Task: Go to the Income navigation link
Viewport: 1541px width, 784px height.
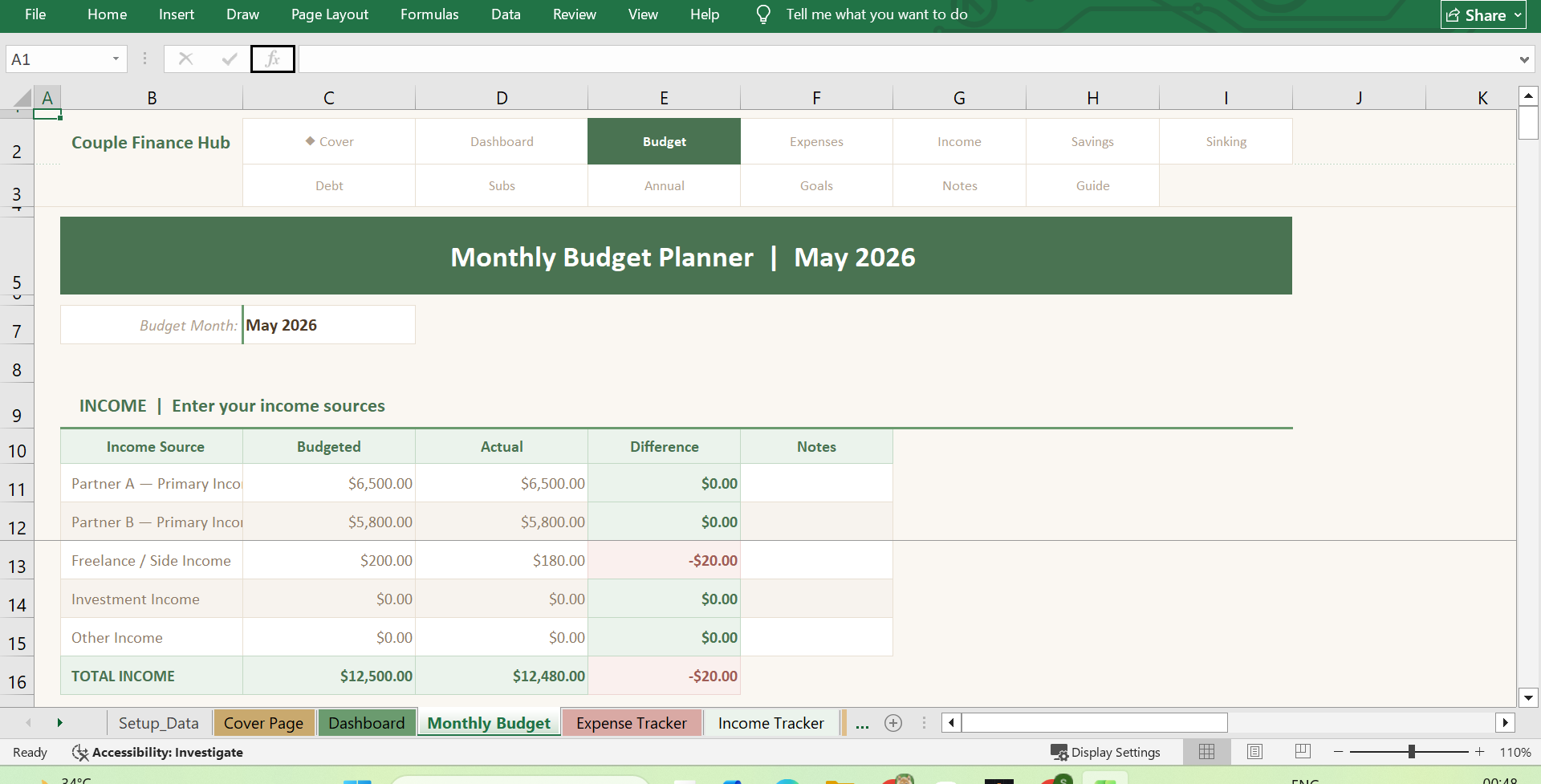Action: [959, 141]
